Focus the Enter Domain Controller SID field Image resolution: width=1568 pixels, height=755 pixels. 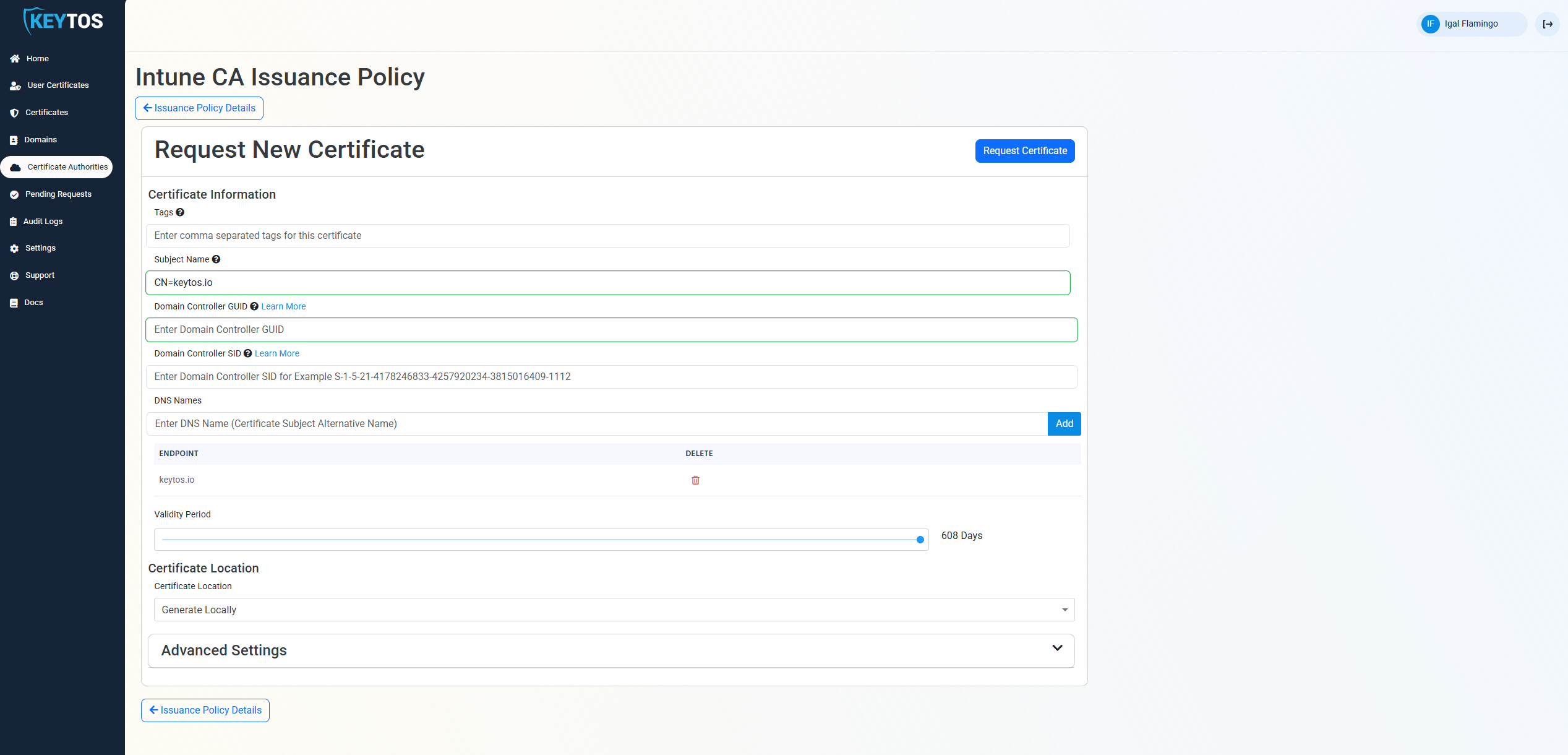click(611, 376)
